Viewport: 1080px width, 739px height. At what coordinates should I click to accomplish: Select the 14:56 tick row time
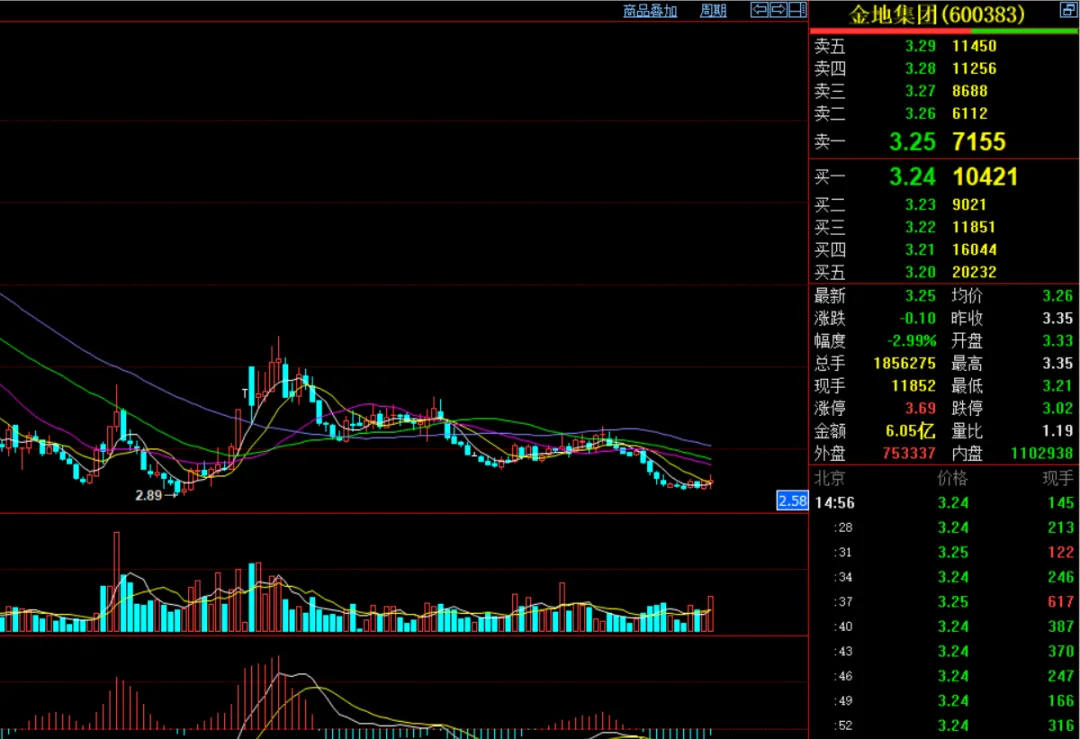pos(835,503)
